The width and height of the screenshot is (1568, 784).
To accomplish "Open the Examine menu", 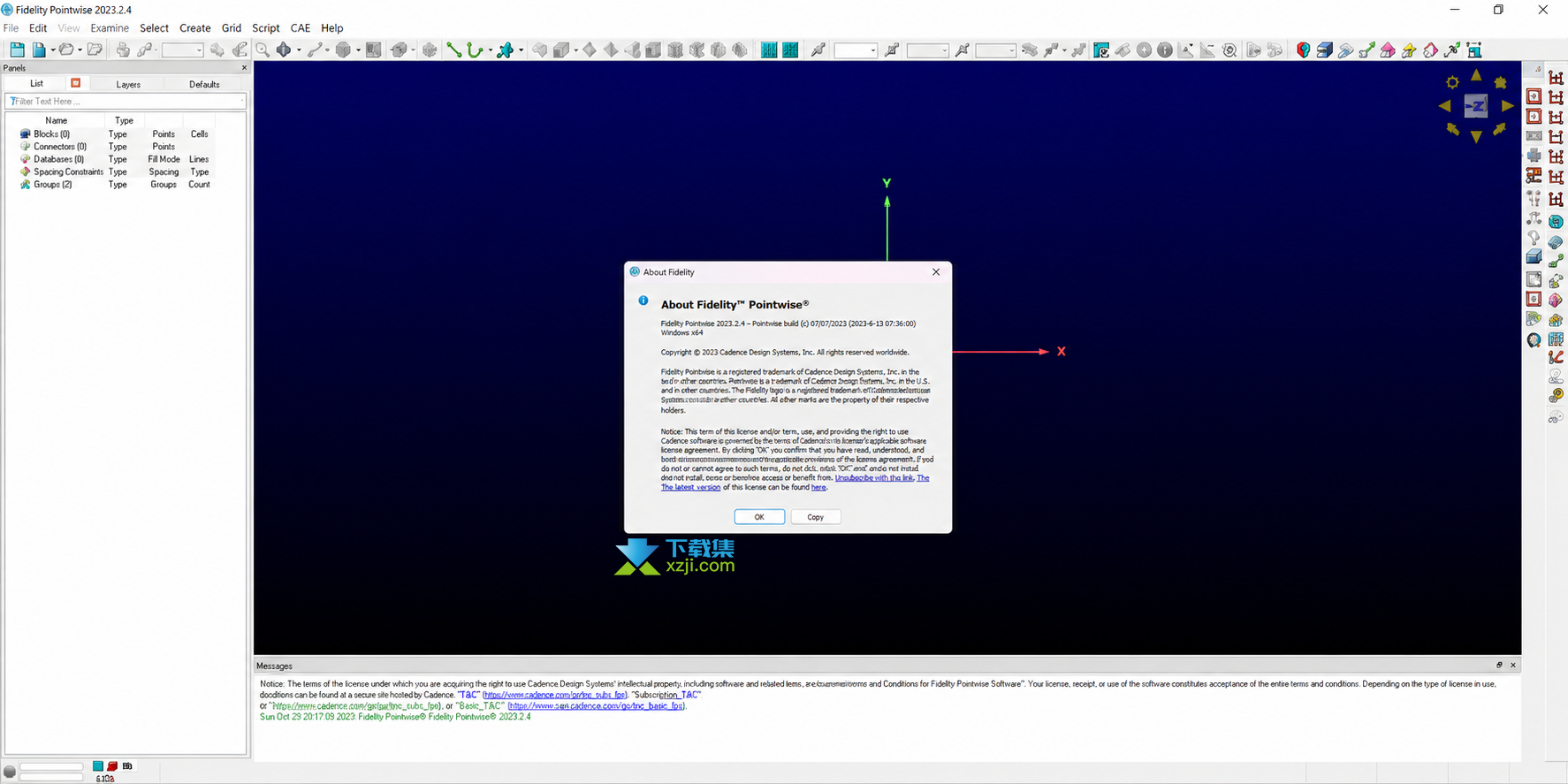I will tap(110, 28).
